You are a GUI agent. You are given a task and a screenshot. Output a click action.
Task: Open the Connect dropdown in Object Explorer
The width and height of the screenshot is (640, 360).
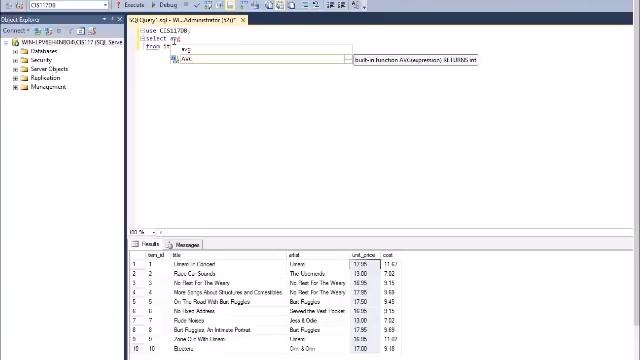point(16,31)
